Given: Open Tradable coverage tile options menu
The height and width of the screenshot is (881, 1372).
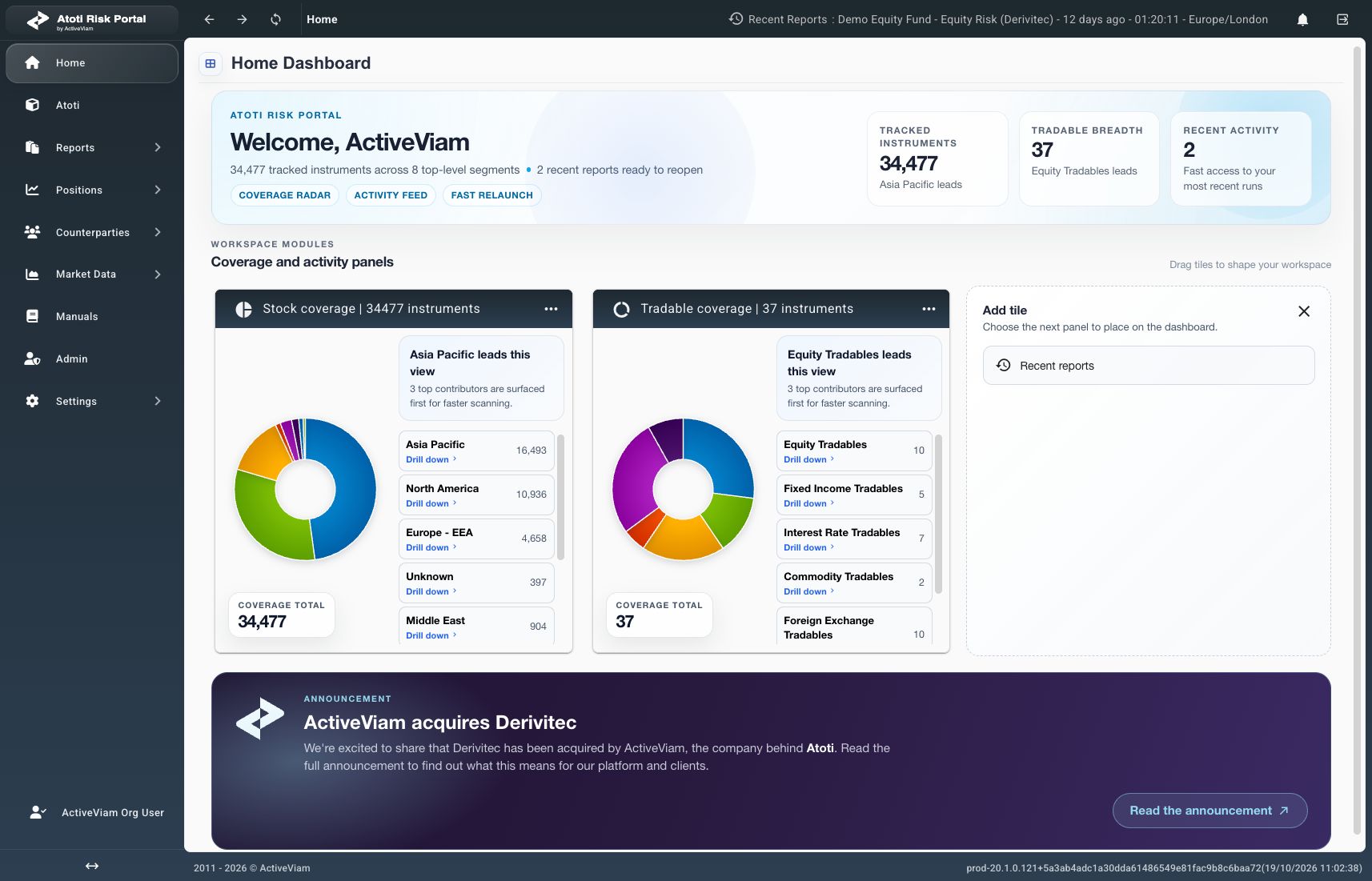Looking at the screenshot, I should tap(929, 309).
